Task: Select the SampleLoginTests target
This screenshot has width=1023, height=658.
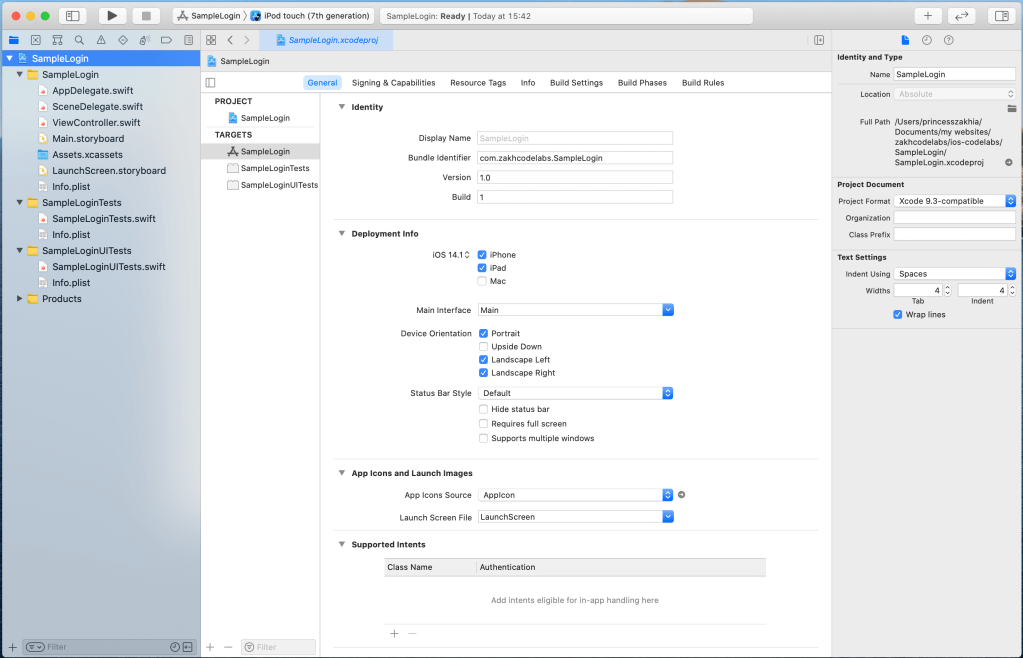Action: pyautogui.click(x=274, y=168)
